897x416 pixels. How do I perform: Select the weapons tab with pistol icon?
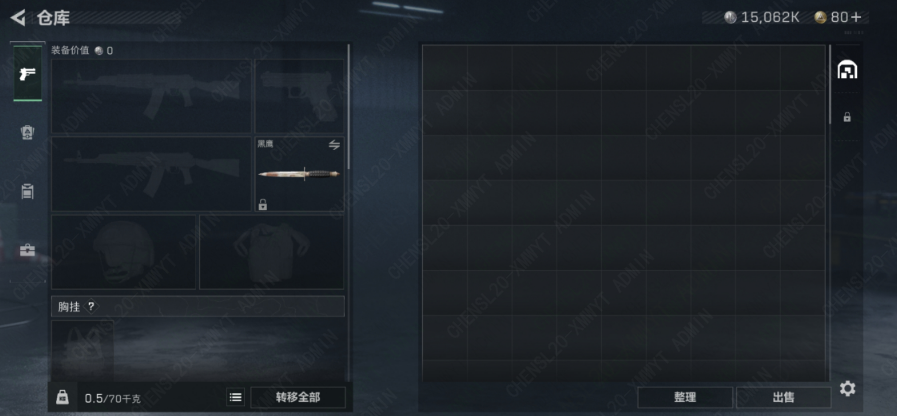(27, 73)
